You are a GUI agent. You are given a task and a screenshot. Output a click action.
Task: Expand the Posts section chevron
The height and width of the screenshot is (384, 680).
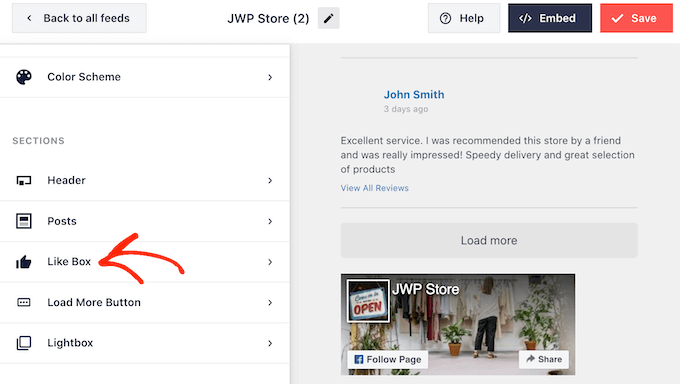pyautogui.click(x=270, y=221)
